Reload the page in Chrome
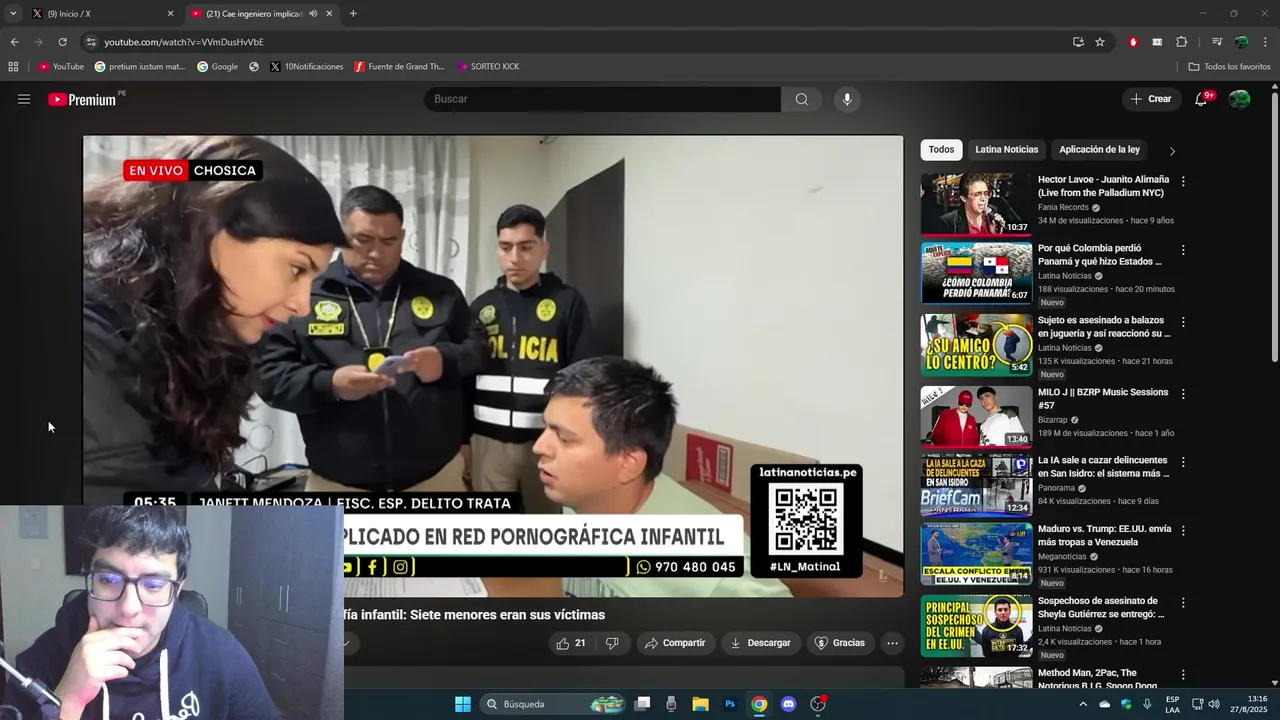The height and width of the screenshot is (720, 1280). 62,42
